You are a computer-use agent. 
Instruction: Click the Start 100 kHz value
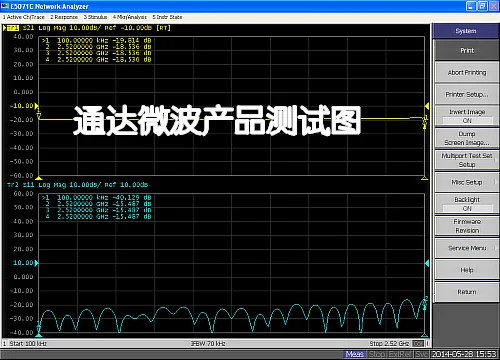pos(28,343)
